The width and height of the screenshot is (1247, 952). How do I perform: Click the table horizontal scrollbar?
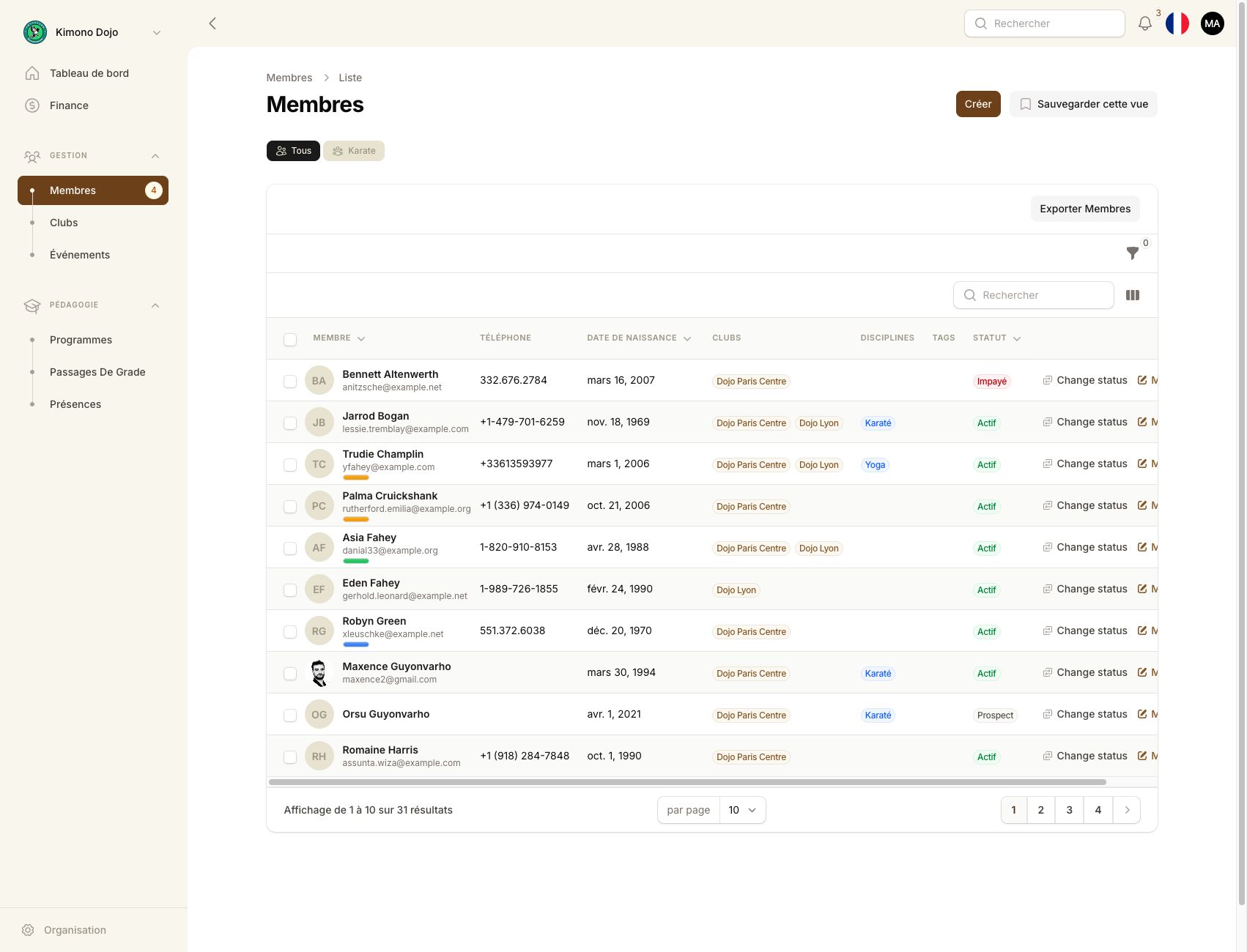click(687, 782)
